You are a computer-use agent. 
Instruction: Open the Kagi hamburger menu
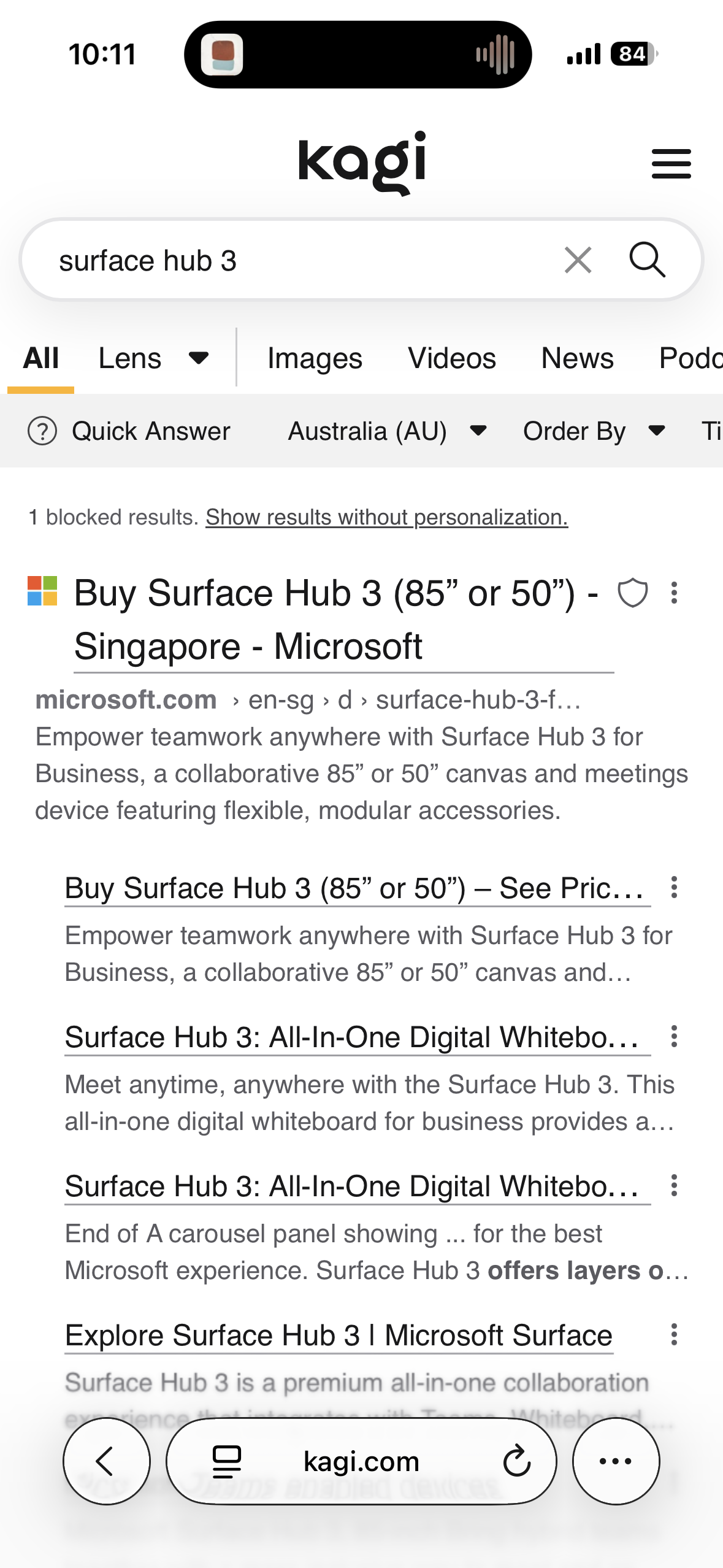(x=671, y=164)
